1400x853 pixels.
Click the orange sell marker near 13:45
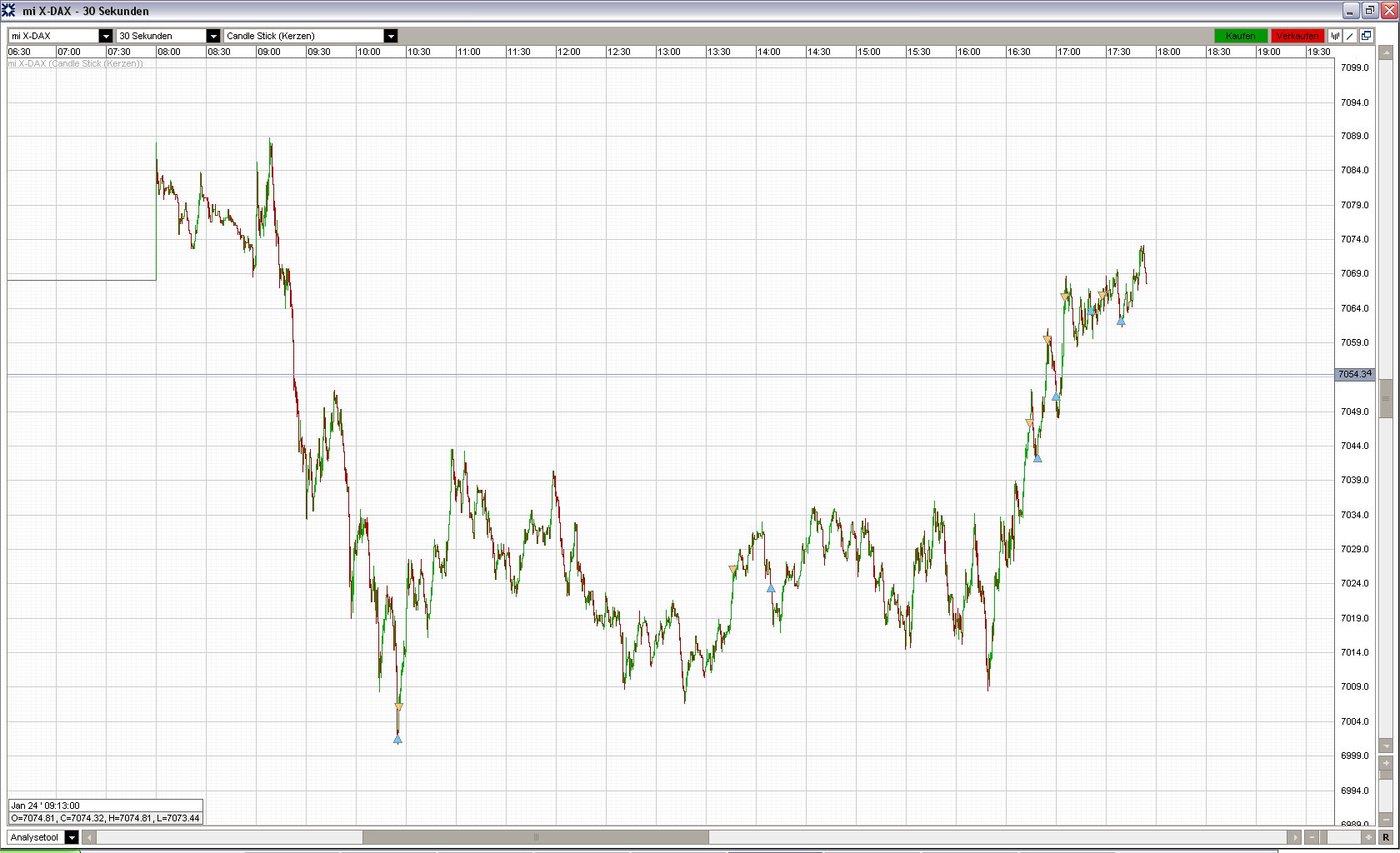click(733, 570)
